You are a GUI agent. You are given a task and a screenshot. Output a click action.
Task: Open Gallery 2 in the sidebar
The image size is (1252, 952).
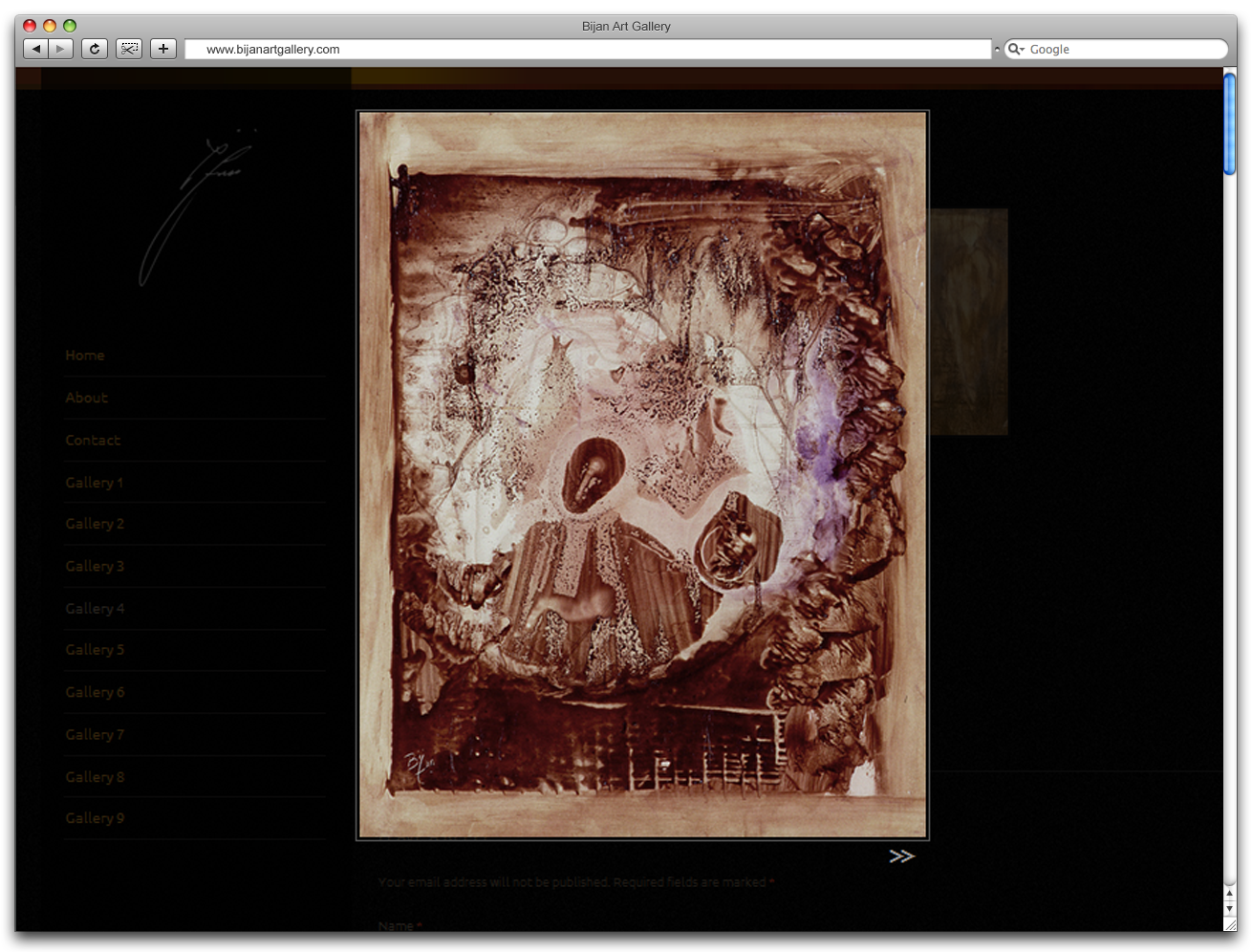click(95, 524)
